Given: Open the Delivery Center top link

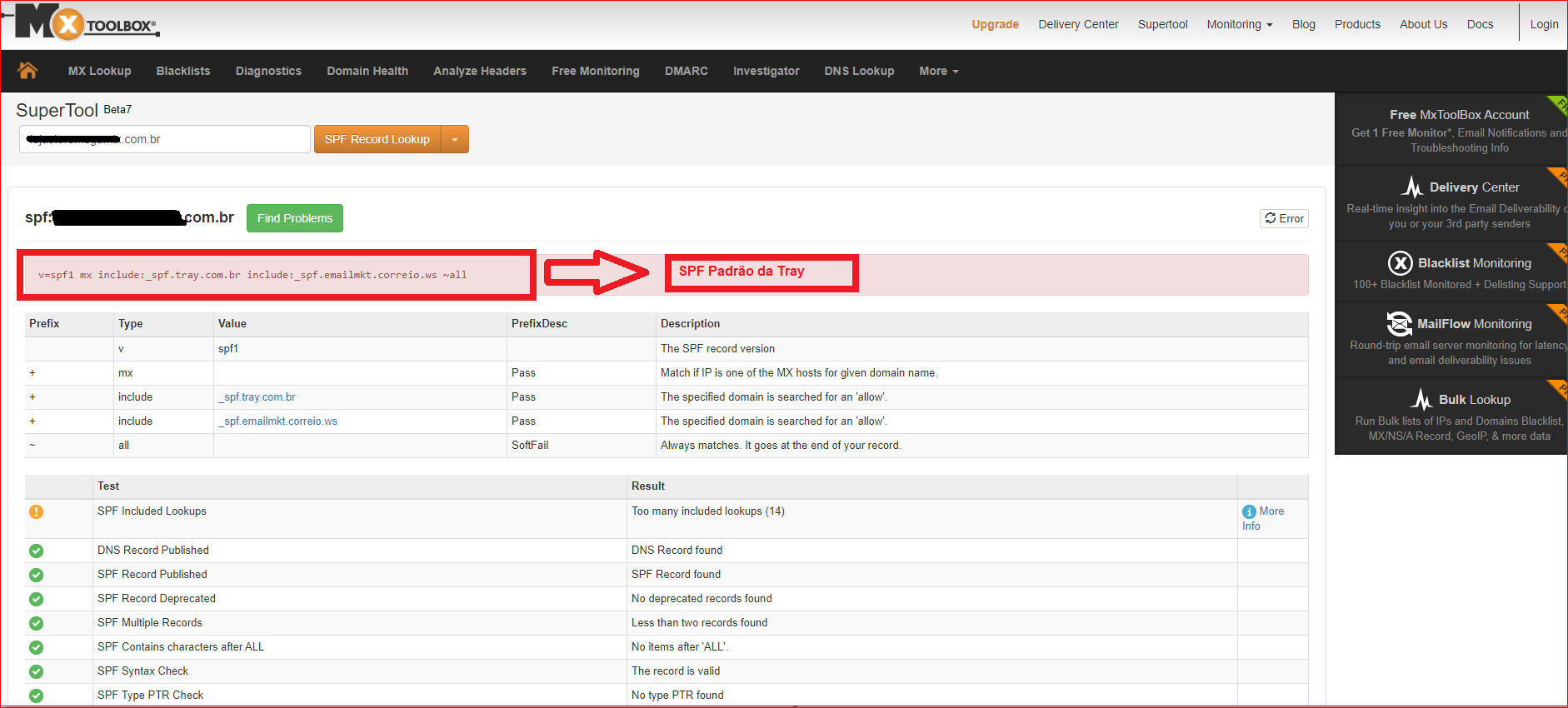Looking at the screenshot, I should (1078, 24).
